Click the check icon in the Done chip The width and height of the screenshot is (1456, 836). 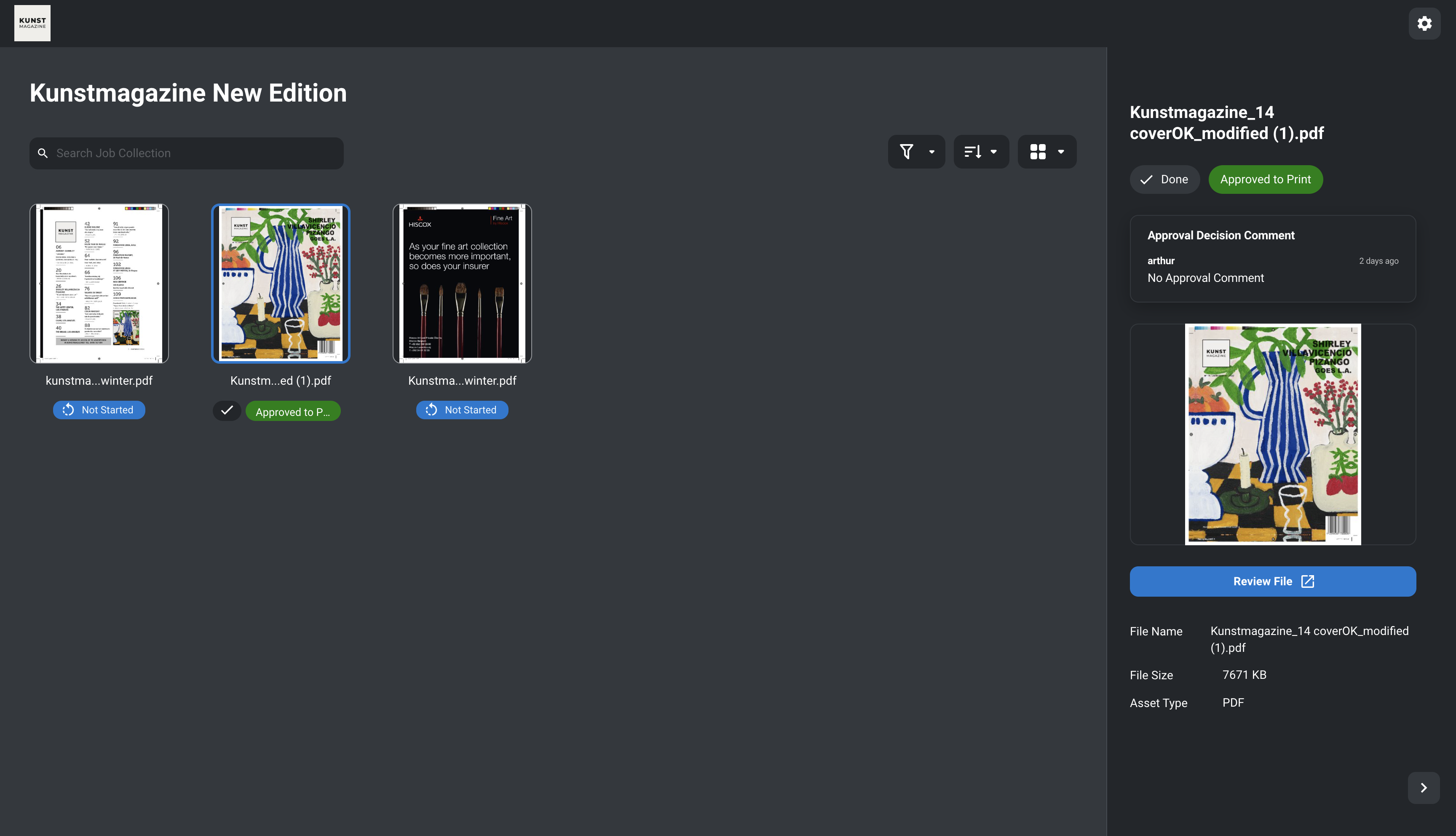pyautogui.click(x=1146, y=180)
